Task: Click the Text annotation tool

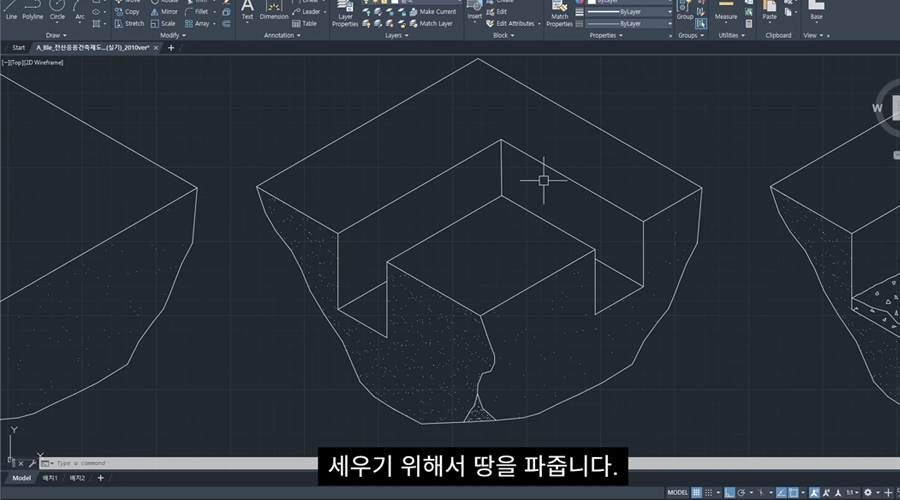Action: click(247, 10)
